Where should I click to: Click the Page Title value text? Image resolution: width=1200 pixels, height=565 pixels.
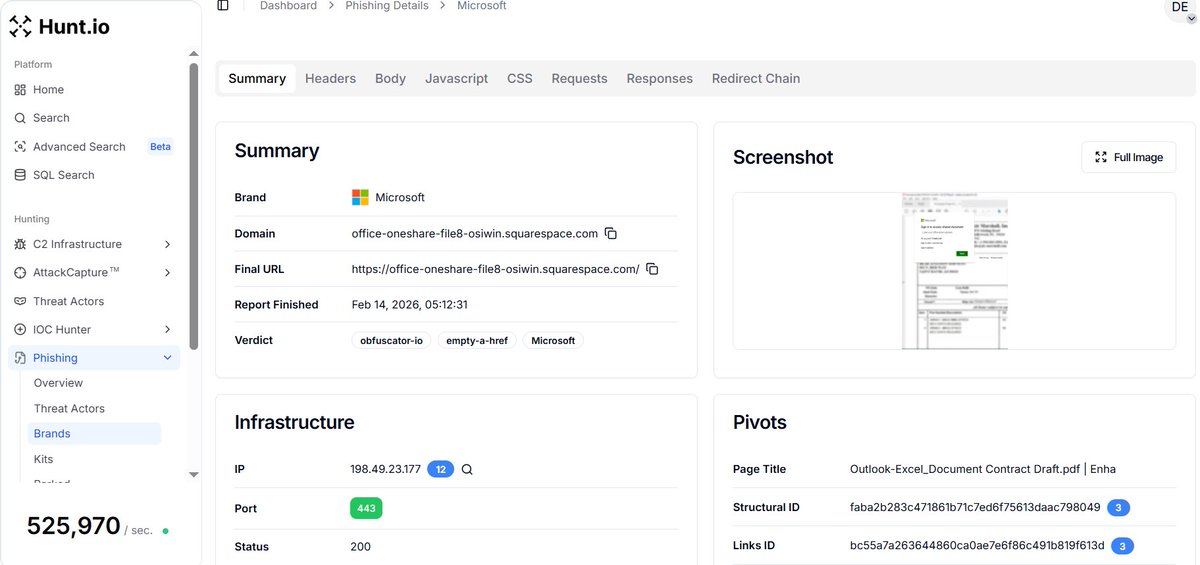click(x=983, y=469)
